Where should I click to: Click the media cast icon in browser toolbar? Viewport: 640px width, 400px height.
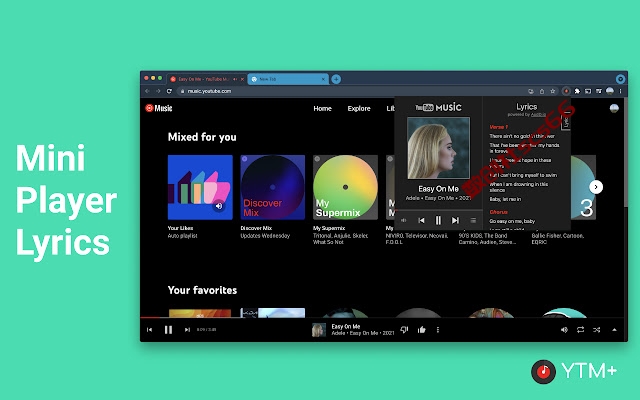click(588, 91)
